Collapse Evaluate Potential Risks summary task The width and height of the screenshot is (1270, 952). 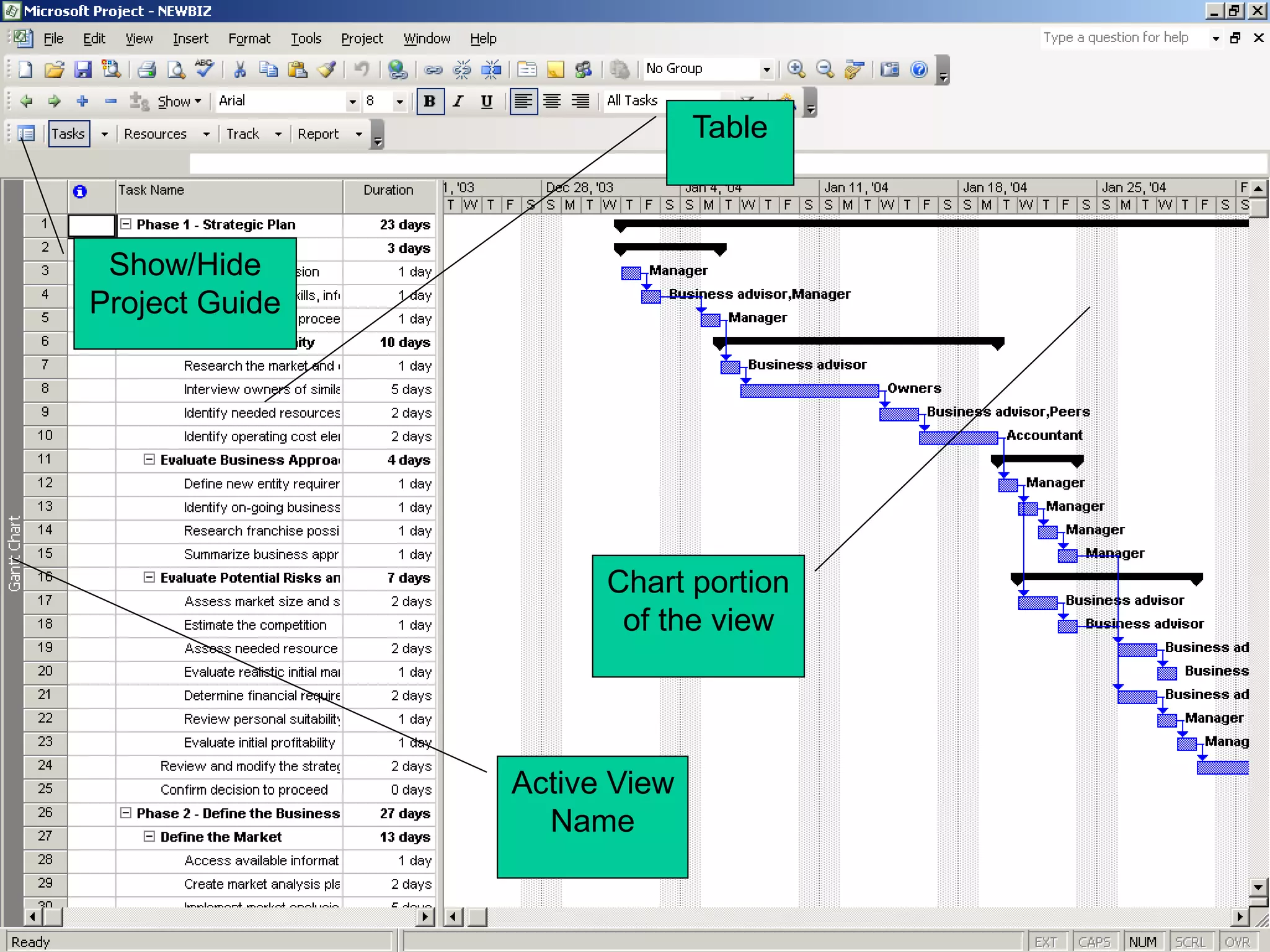click(149, 577)
